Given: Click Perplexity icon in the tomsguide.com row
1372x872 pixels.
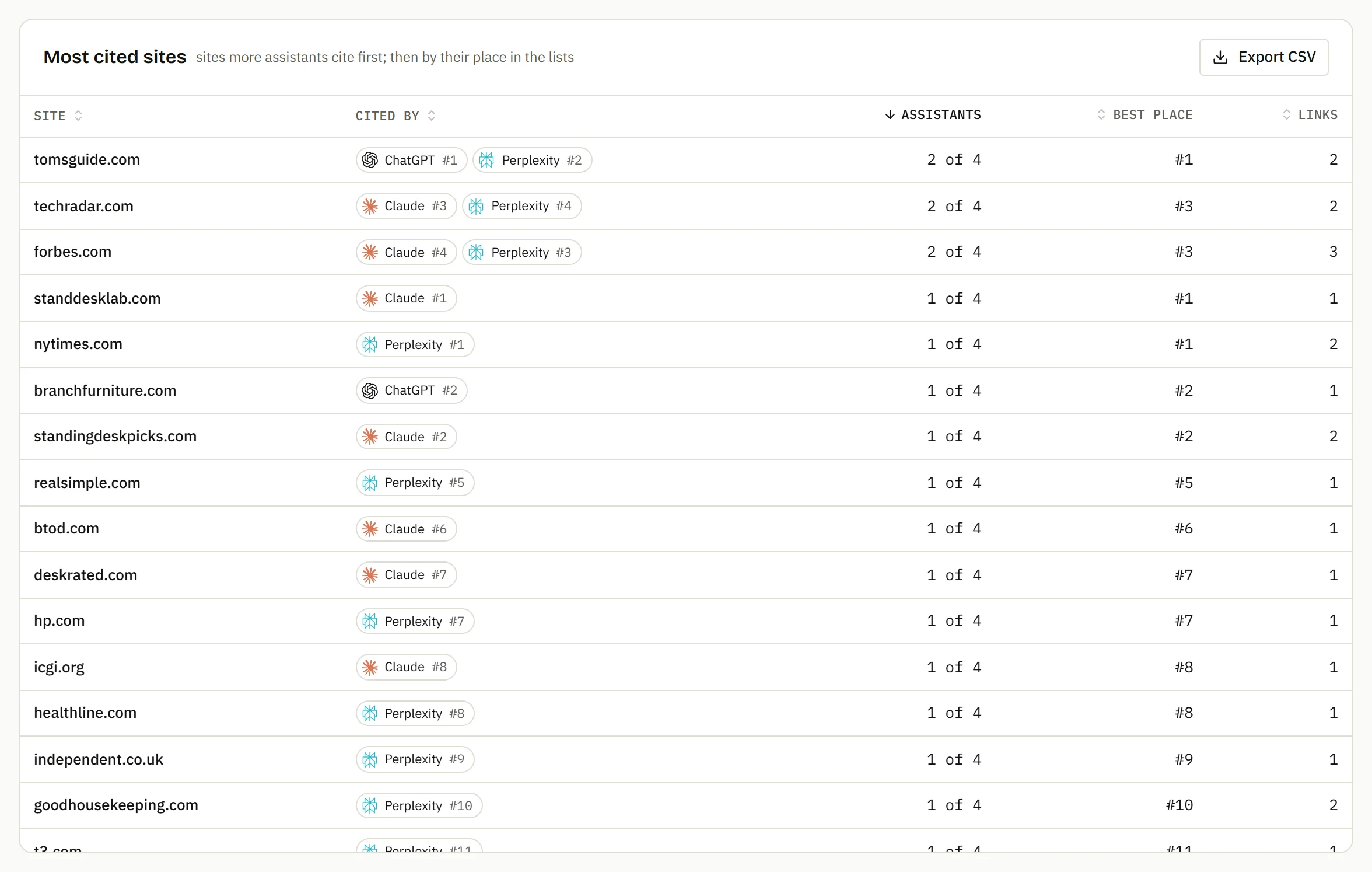Looking at the screenshot, I should [x=487, y=160].
